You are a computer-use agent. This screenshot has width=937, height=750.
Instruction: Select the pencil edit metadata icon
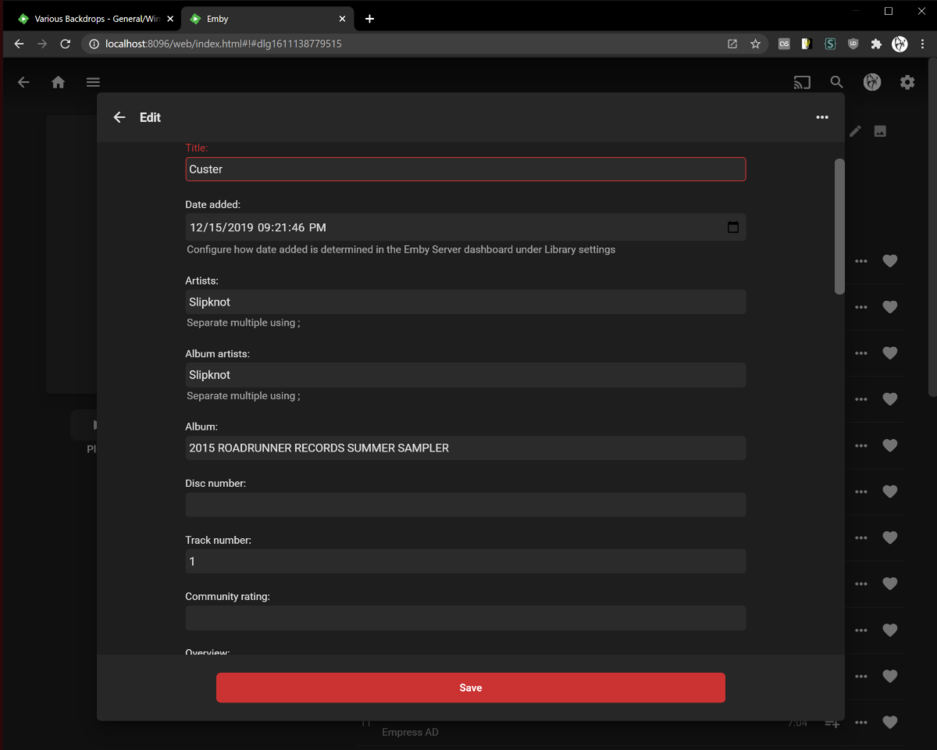[x=855, y=131]
